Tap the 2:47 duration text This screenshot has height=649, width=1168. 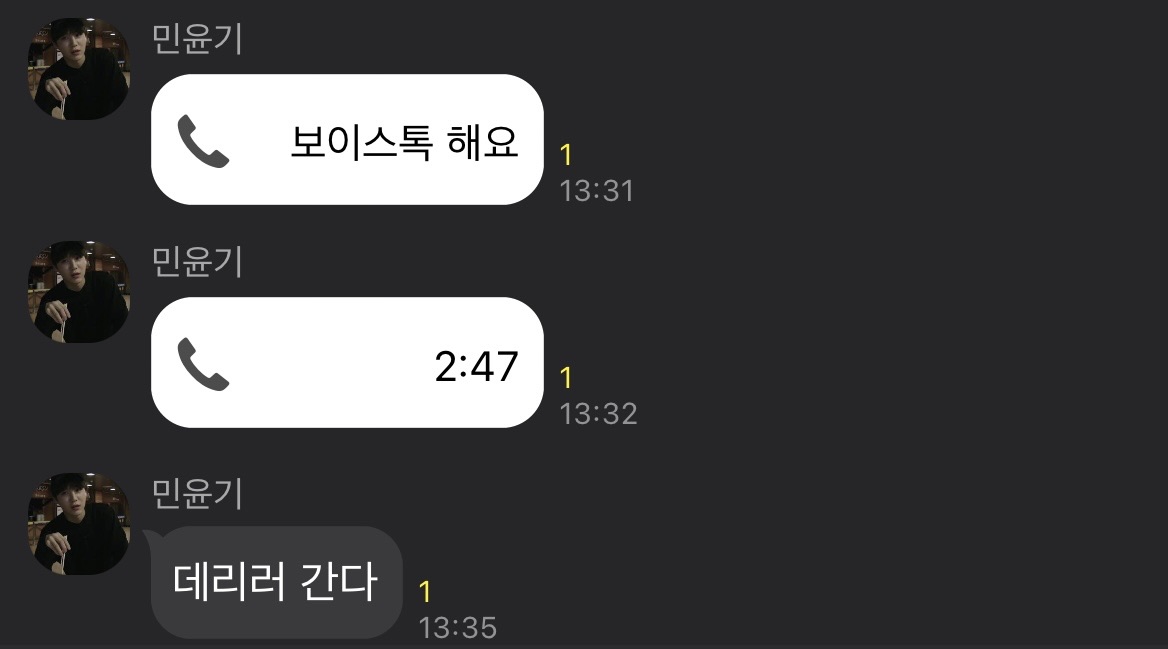click(476, 366)
